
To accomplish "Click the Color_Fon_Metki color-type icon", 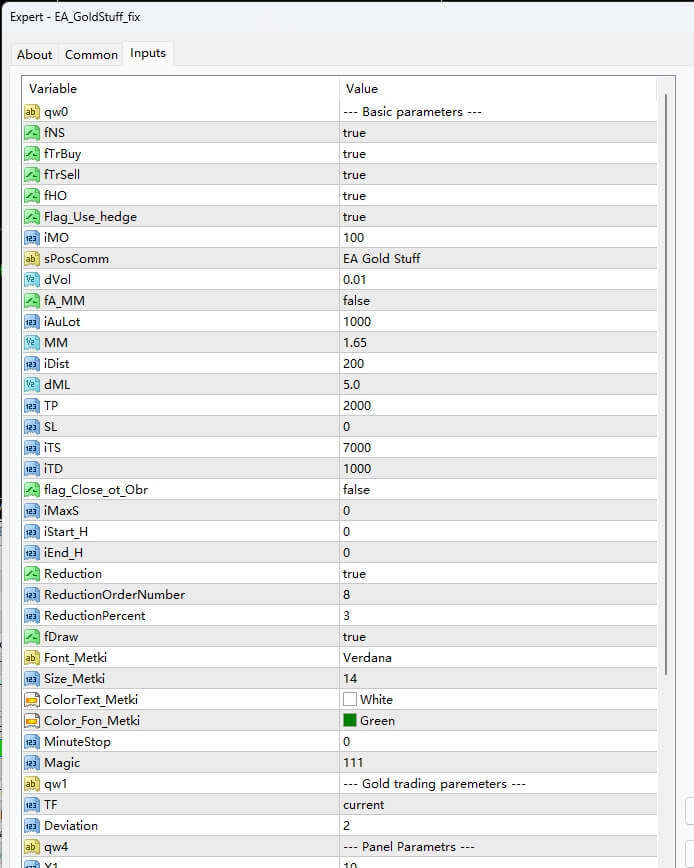I will [x=32, y=721].
